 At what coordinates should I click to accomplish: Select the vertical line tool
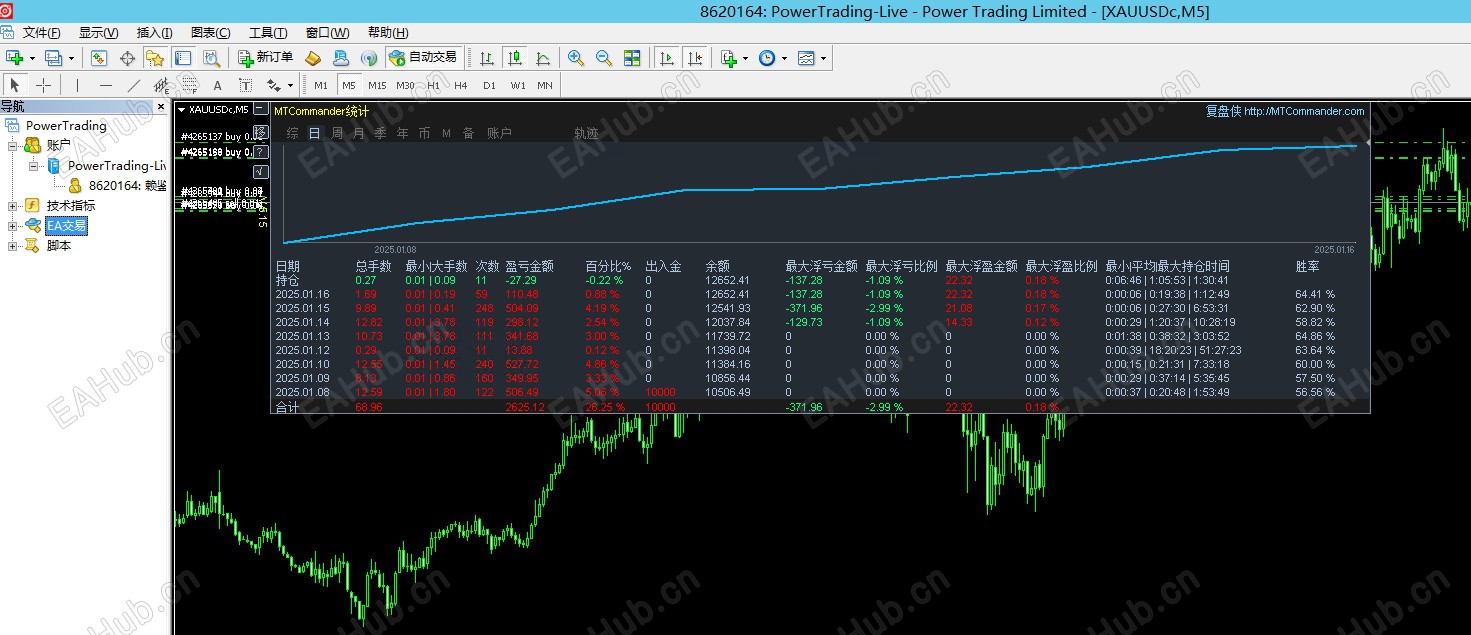tap(77, 85)
